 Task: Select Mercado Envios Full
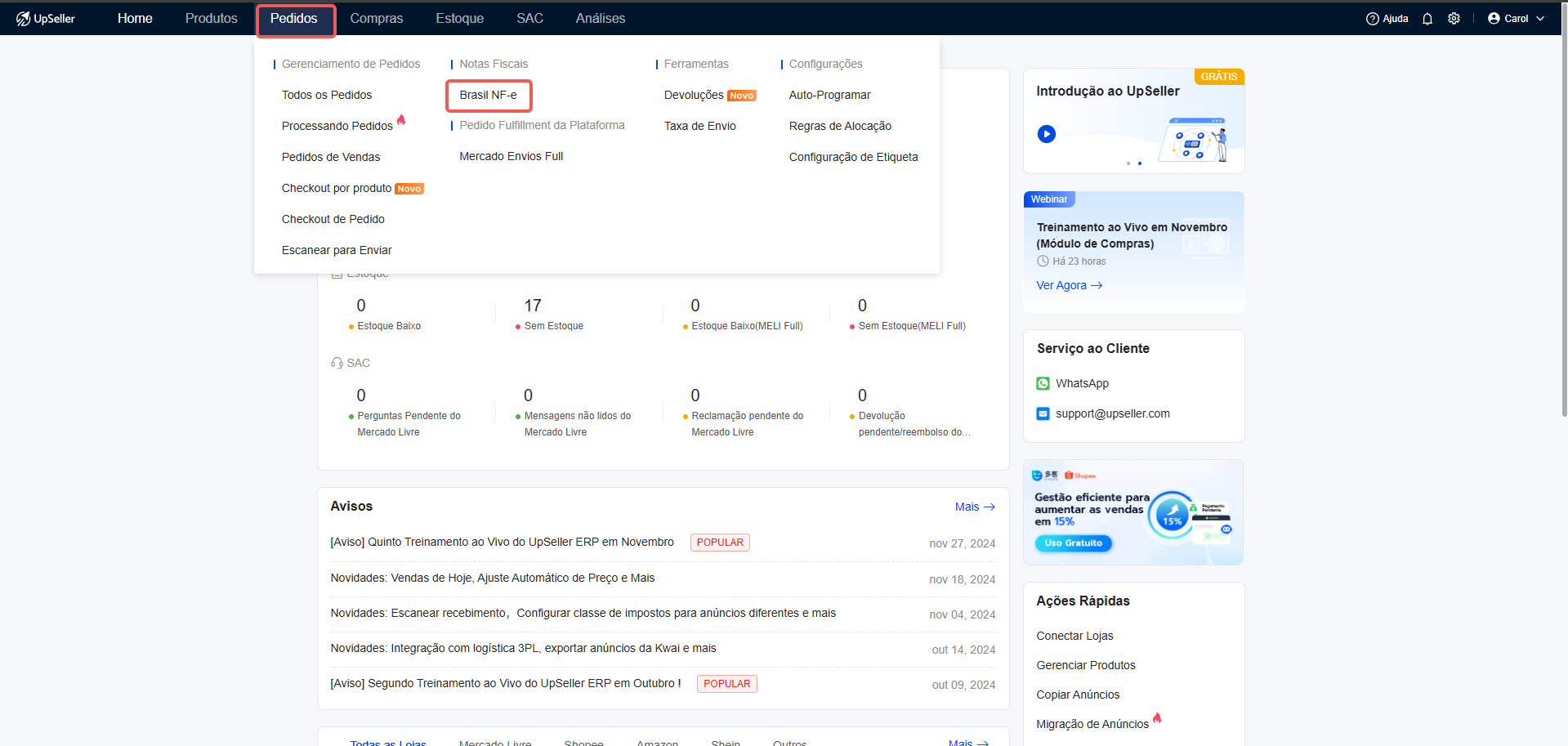[511, 156]
